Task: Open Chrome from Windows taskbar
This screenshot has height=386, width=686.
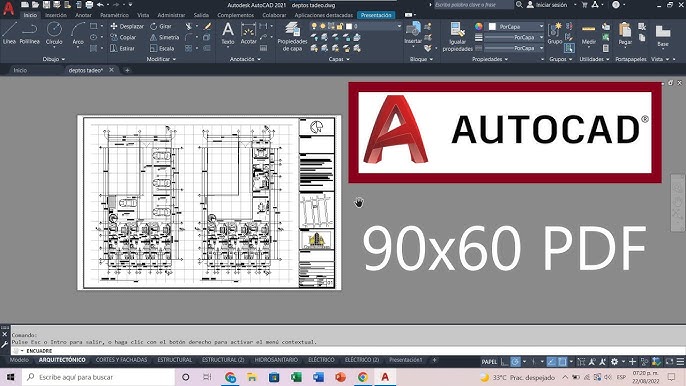Action: (x=363, y=377)
